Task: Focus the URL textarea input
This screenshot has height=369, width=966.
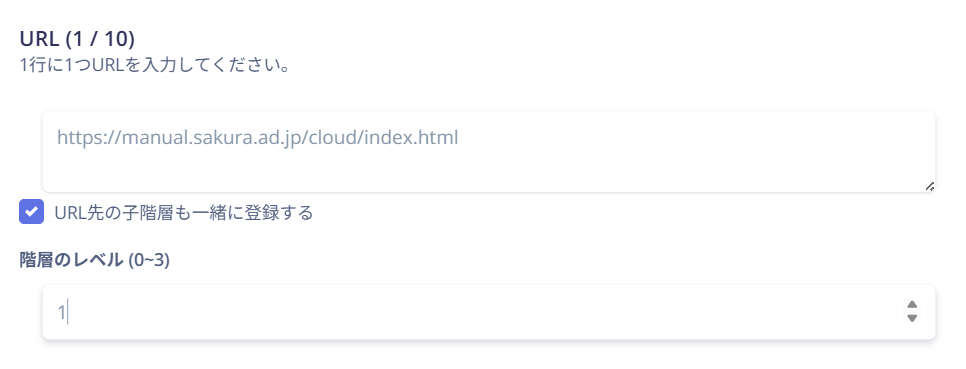Action: click(x=489, y=152)
